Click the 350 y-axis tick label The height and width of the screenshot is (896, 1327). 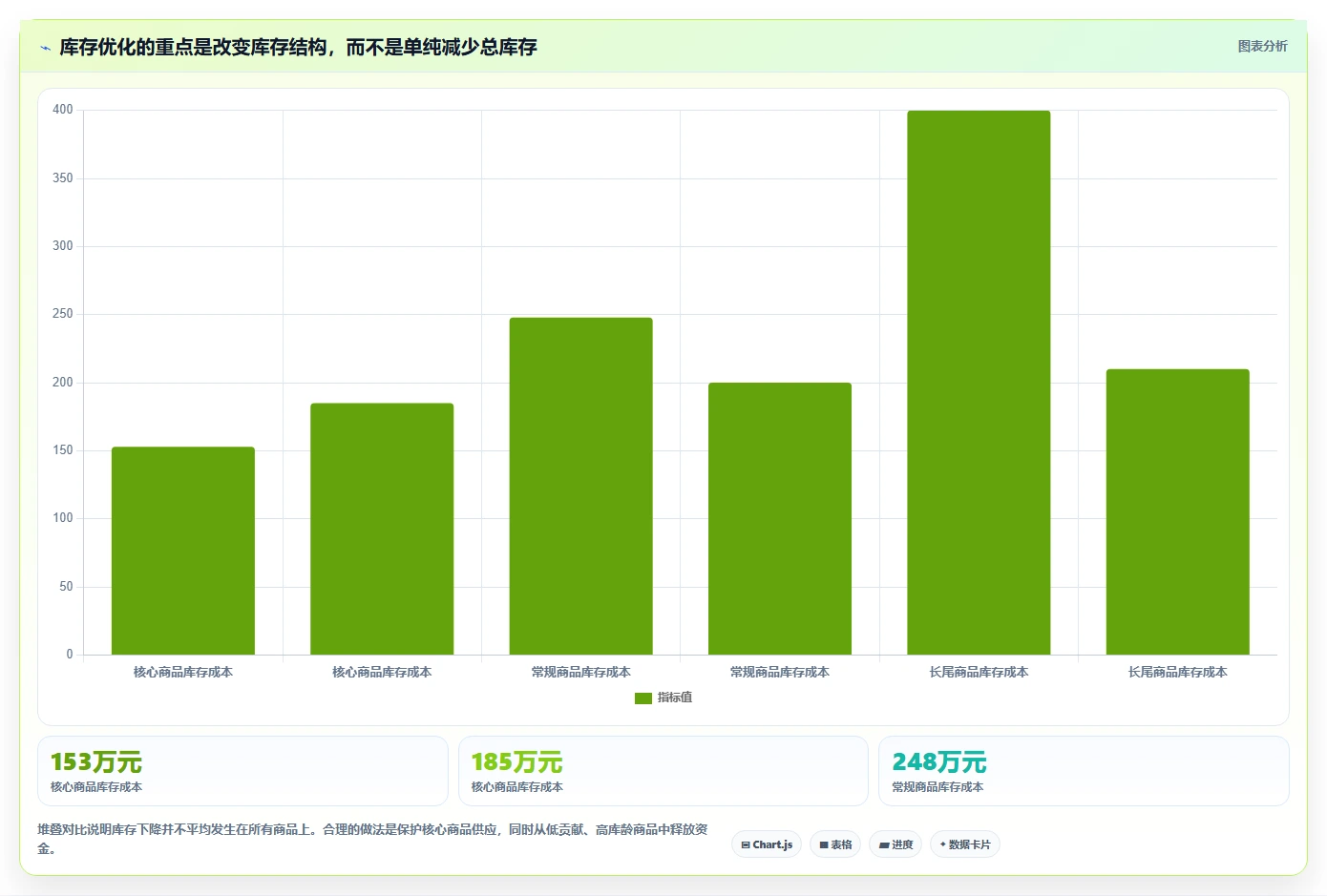(x=63, y=178)
